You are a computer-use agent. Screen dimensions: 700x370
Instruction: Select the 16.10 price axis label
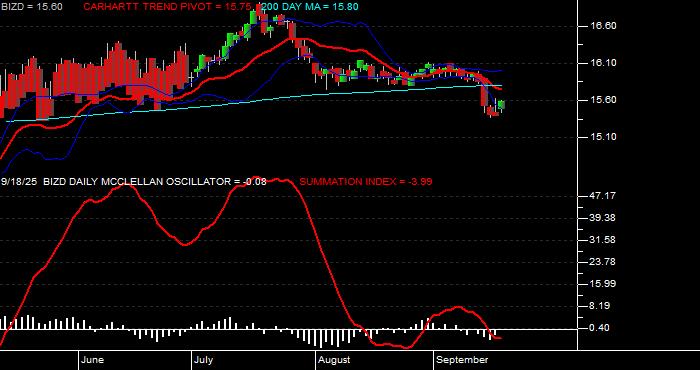tap(603, 63)
